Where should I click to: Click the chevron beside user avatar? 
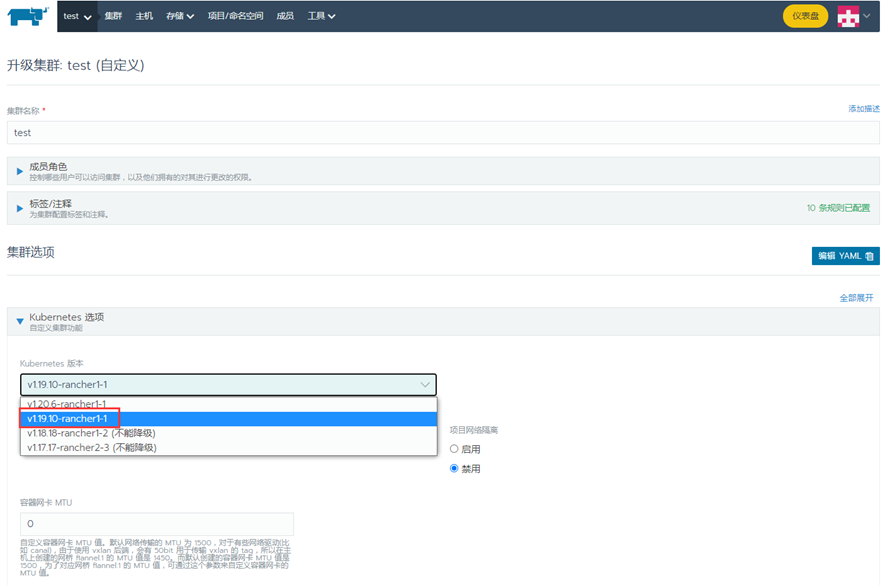point(867,16)
